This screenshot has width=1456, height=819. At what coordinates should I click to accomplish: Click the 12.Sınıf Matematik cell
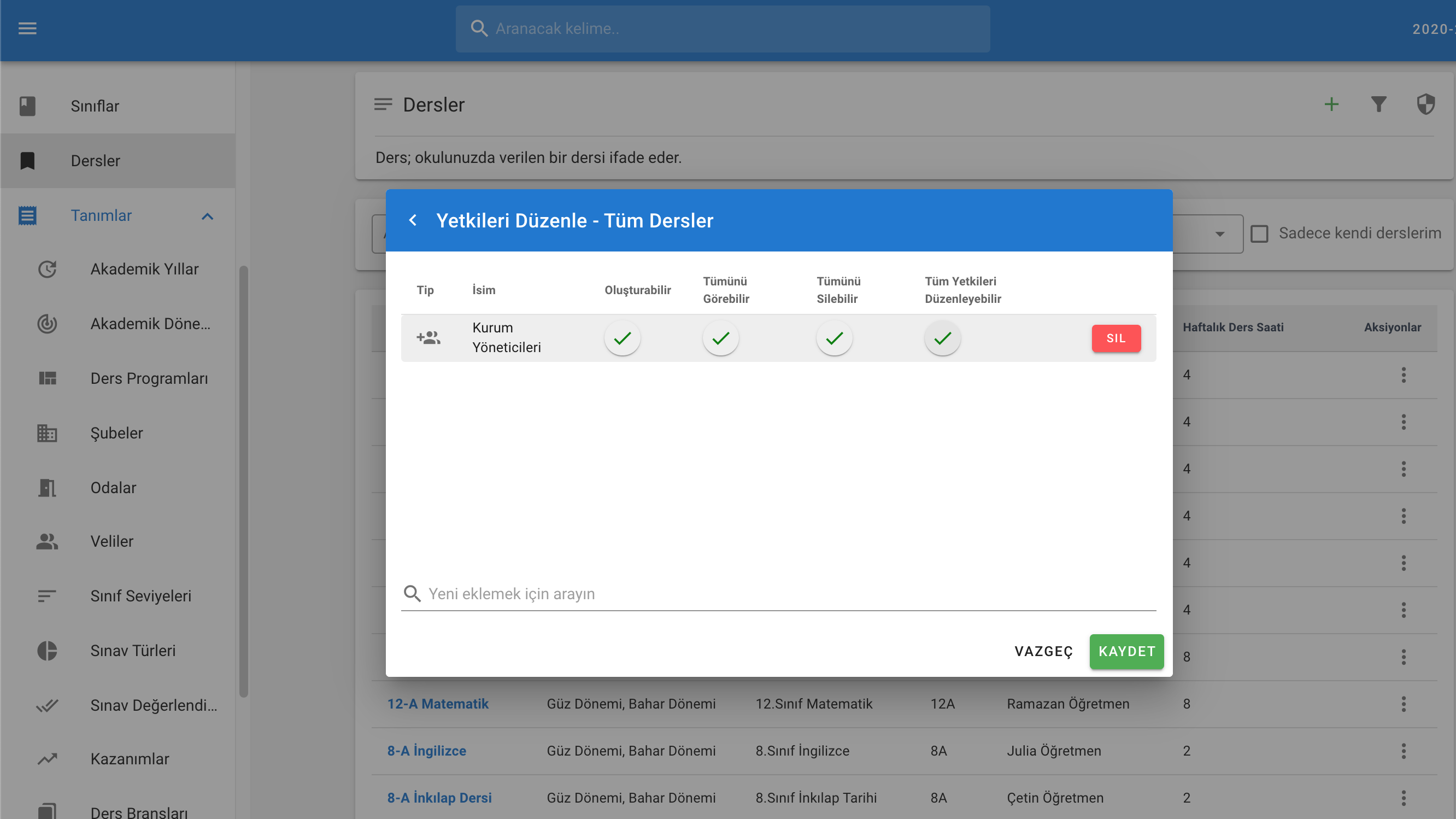coord(813,704)
